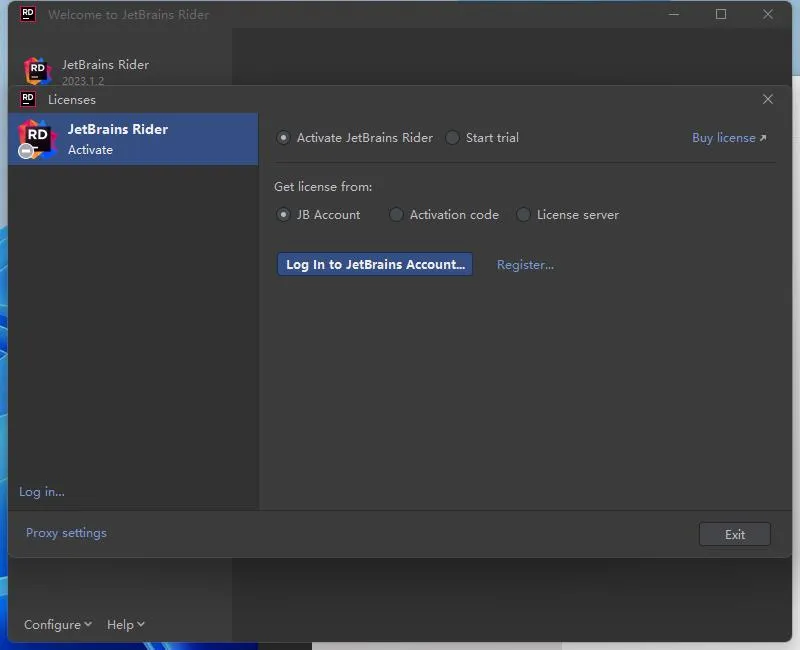The width and height of the screenshot is (800, 650).
Task: Open the Register link
Action: point(525,265)
